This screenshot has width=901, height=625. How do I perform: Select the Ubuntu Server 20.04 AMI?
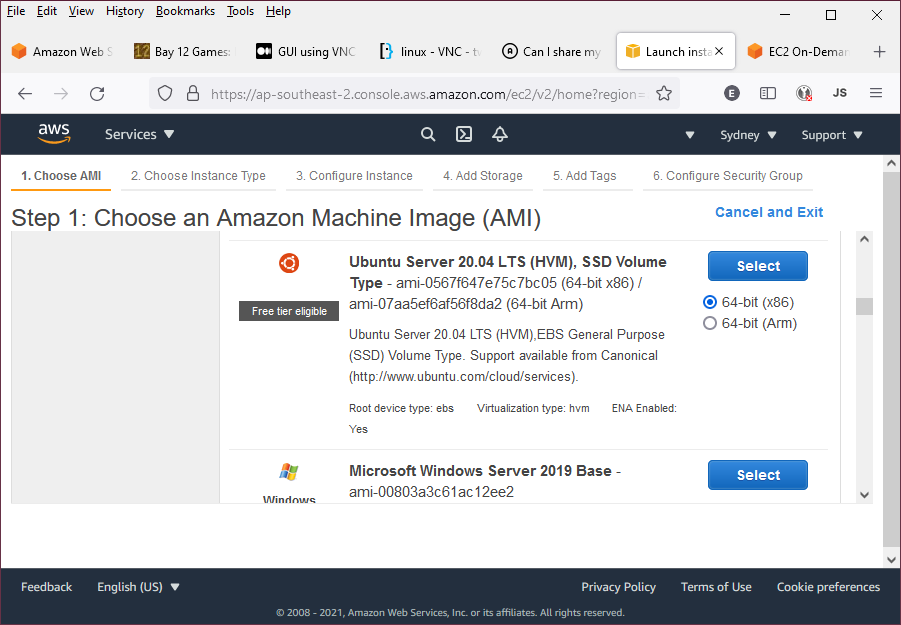tap(758, 266)
